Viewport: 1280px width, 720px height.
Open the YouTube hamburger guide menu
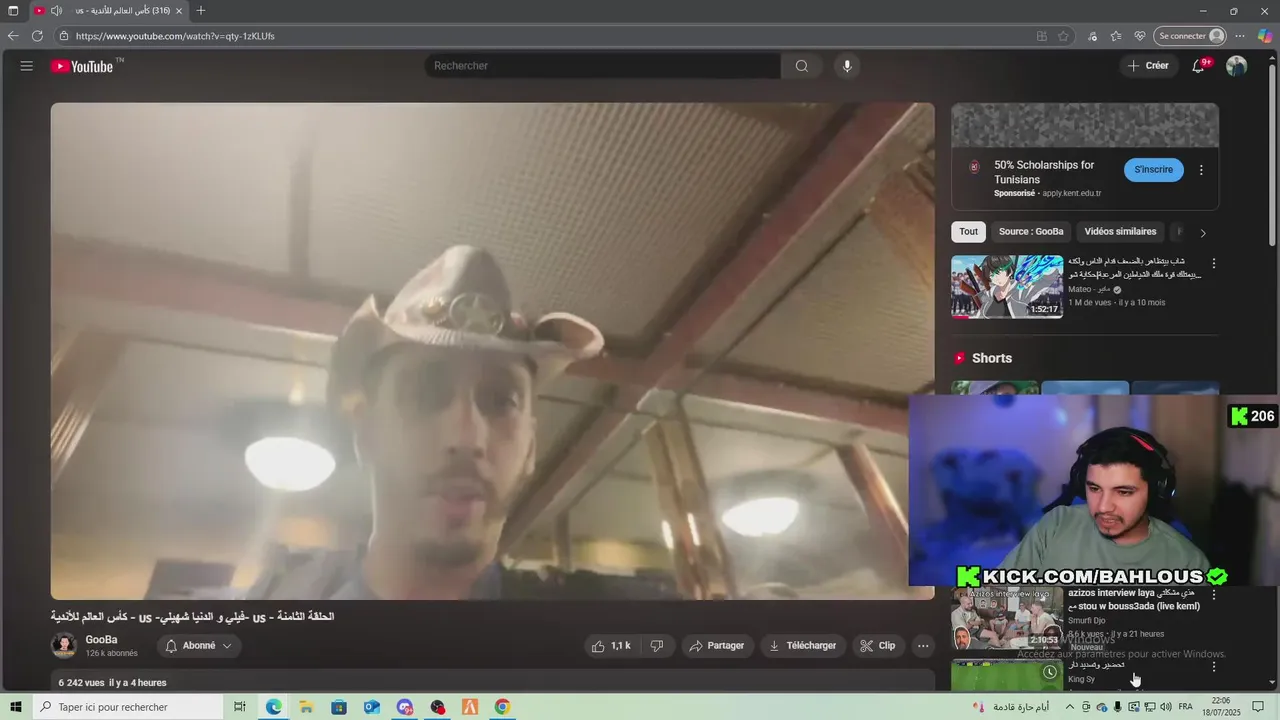coord(27,66)
